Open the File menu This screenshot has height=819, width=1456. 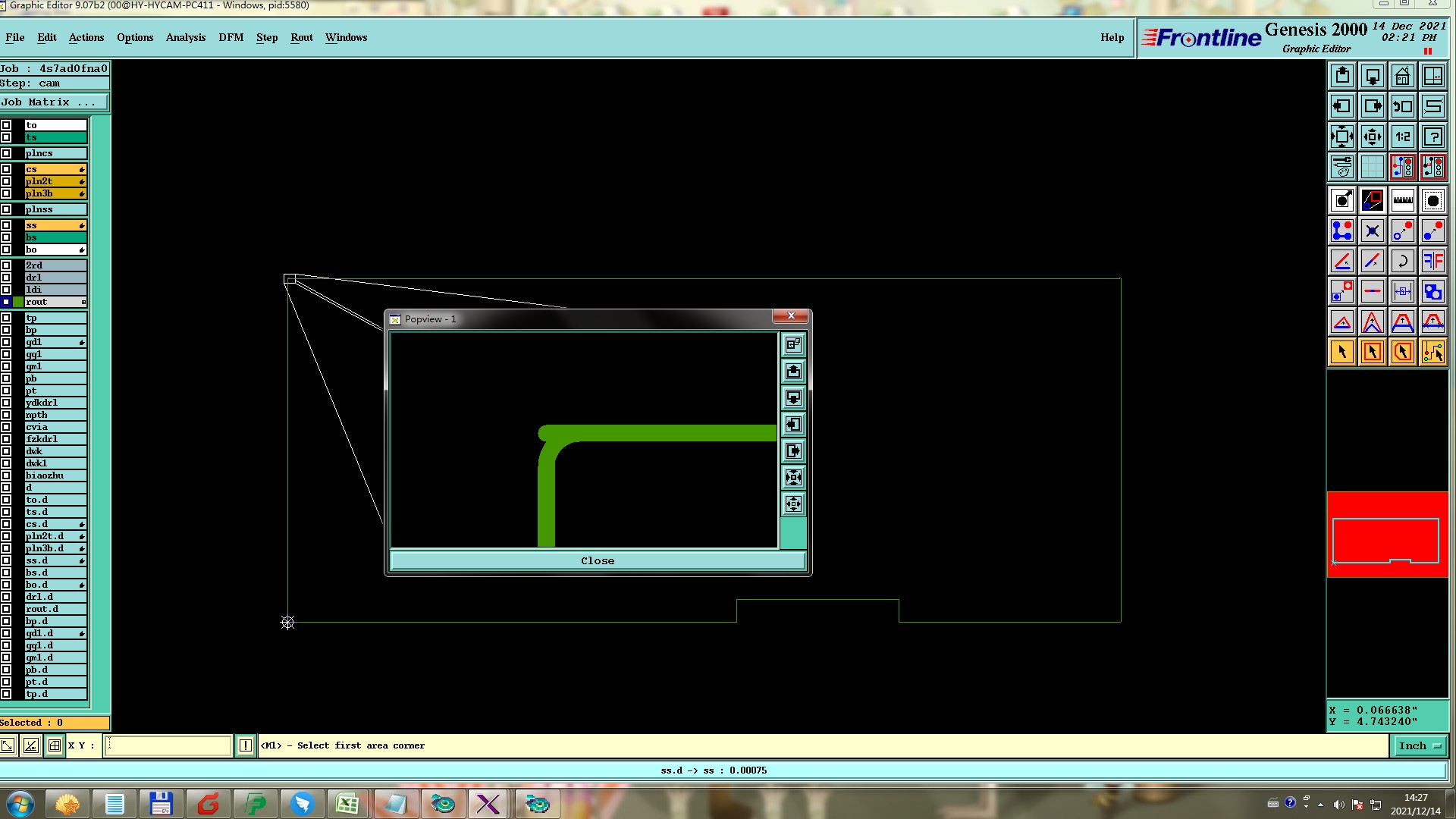pos(15,37)
